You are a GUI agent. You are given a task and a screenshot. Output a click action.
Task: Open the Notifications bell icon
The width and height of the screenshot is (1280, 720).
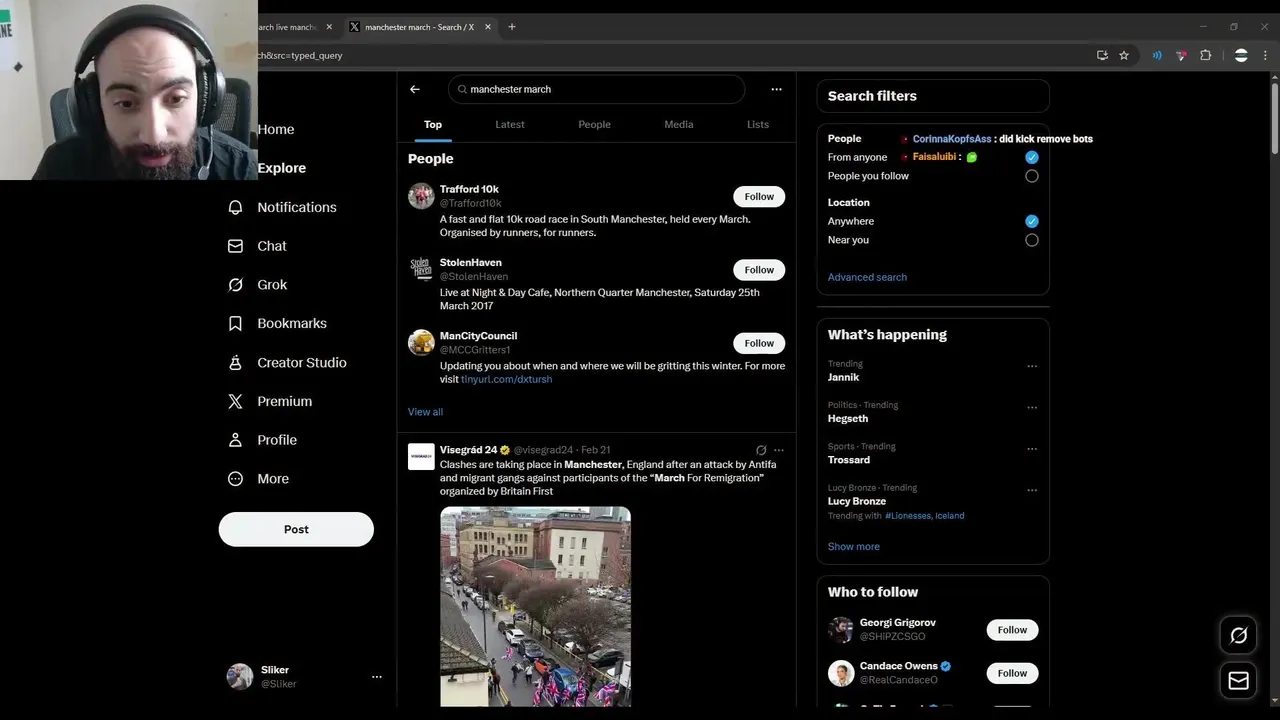(235, 207)
